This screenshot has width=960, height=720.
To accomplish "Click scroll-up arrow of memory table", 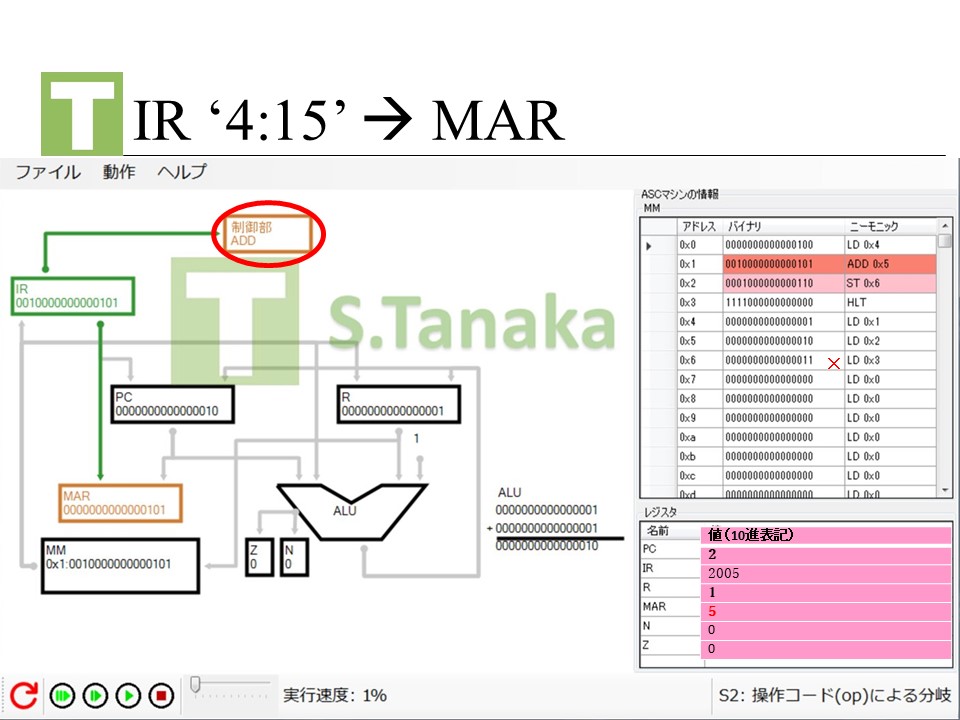I will [x=944, y=227].
